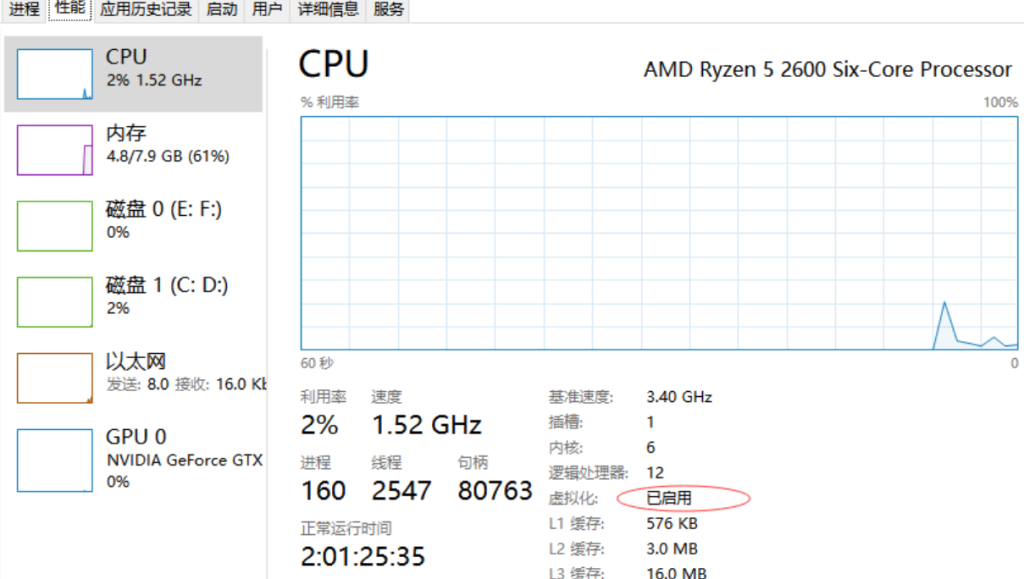Image resolution: width=1024 pixels, height=579 pixels.
Task: Select the 以太网 network graph thumbnail
Action: point(55,378)
